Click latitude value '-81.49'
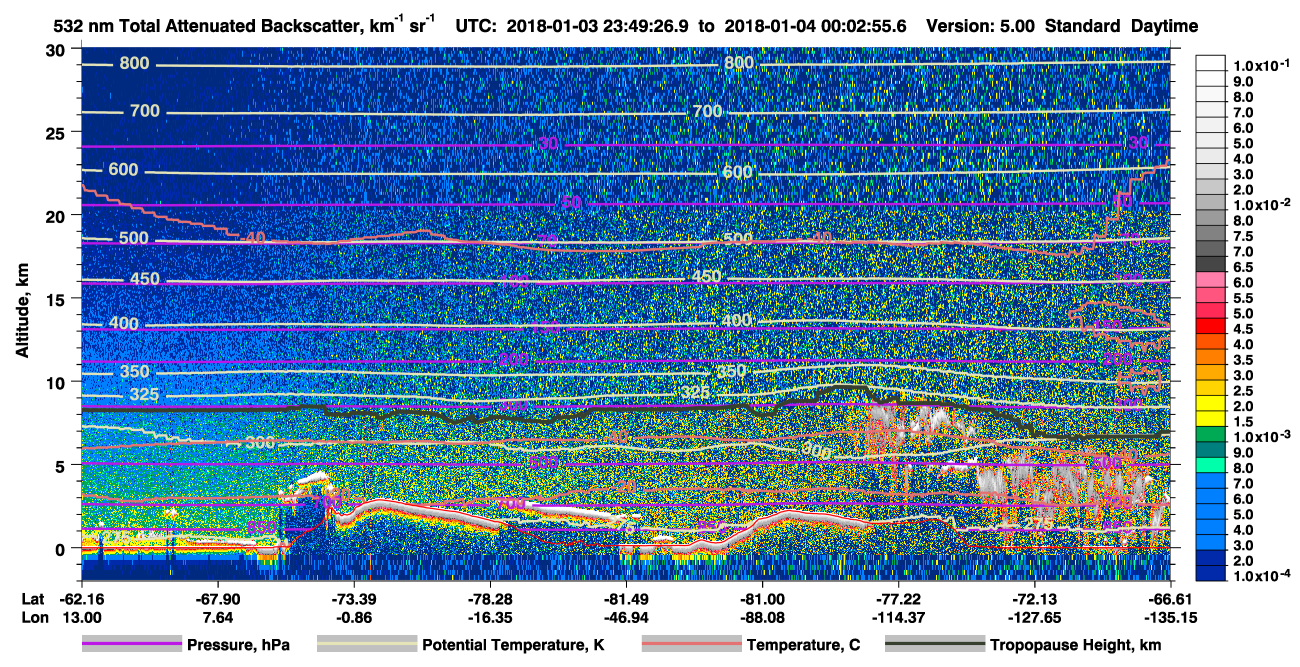1300x667 pixels. [626, 598]
